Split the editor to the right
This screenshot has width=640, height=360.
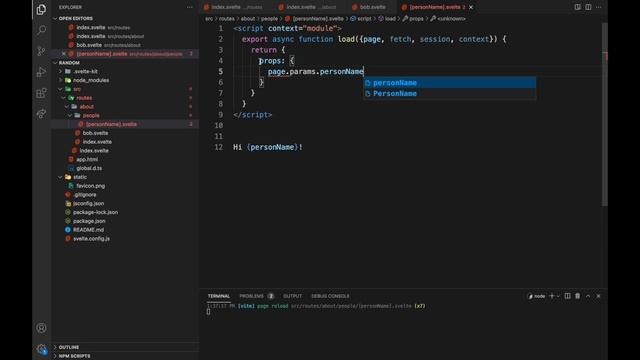[x=588, y=7]
